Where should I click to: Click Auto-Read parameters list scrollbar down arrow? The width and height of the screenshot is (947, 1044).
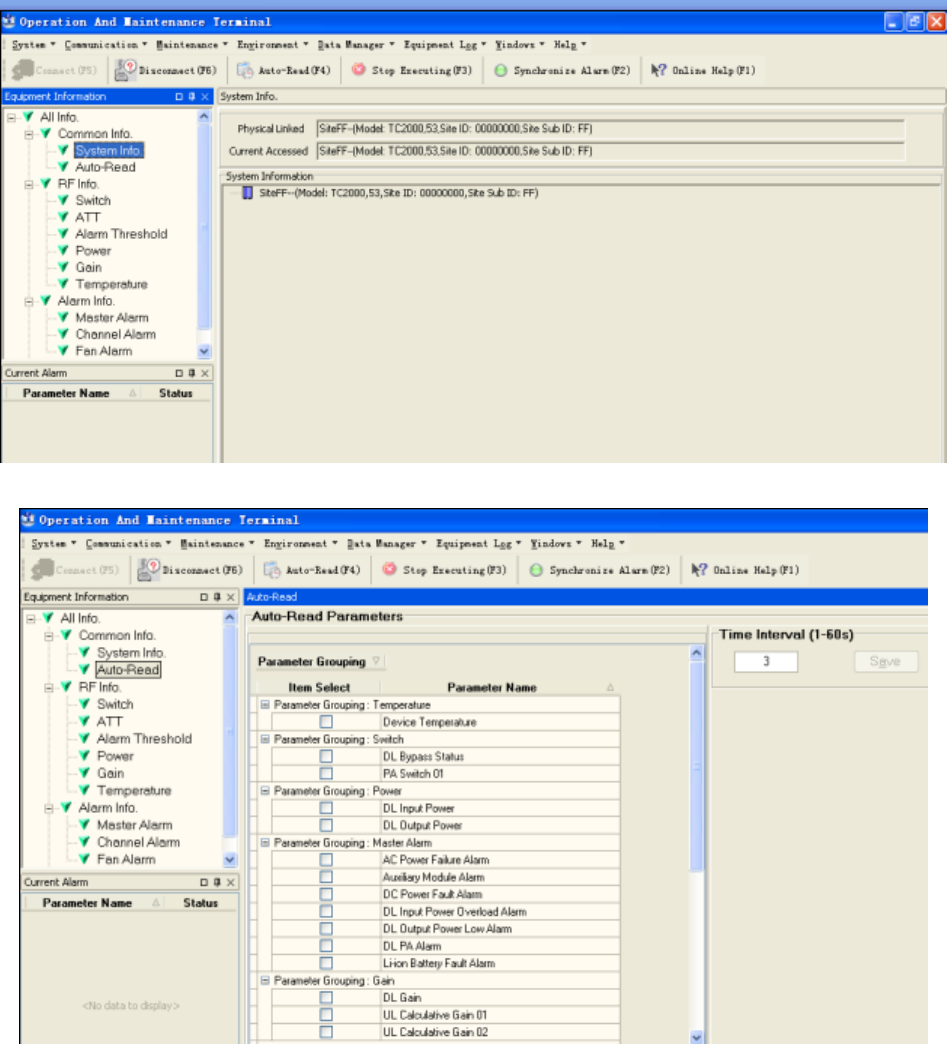697,1037
